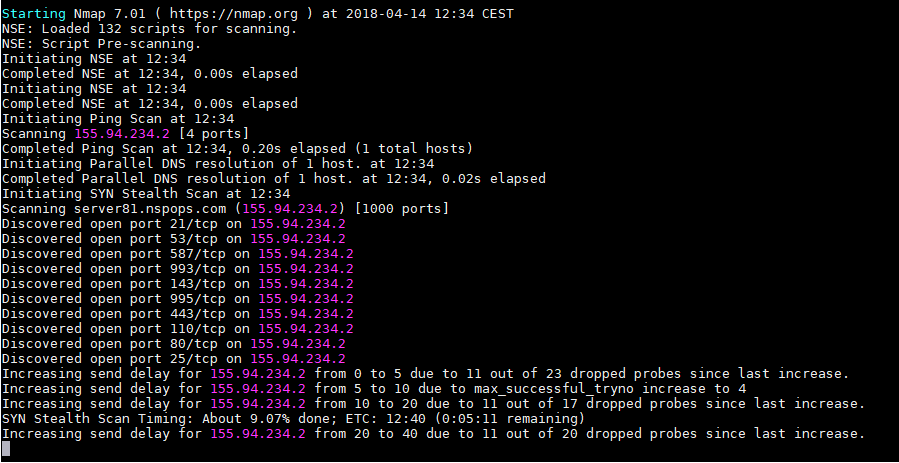The width and height of the screenshot is (899, 463).
Task: Click the 'Initiating SYN Stealth Scan' line
Action: (x=146, y=193)
